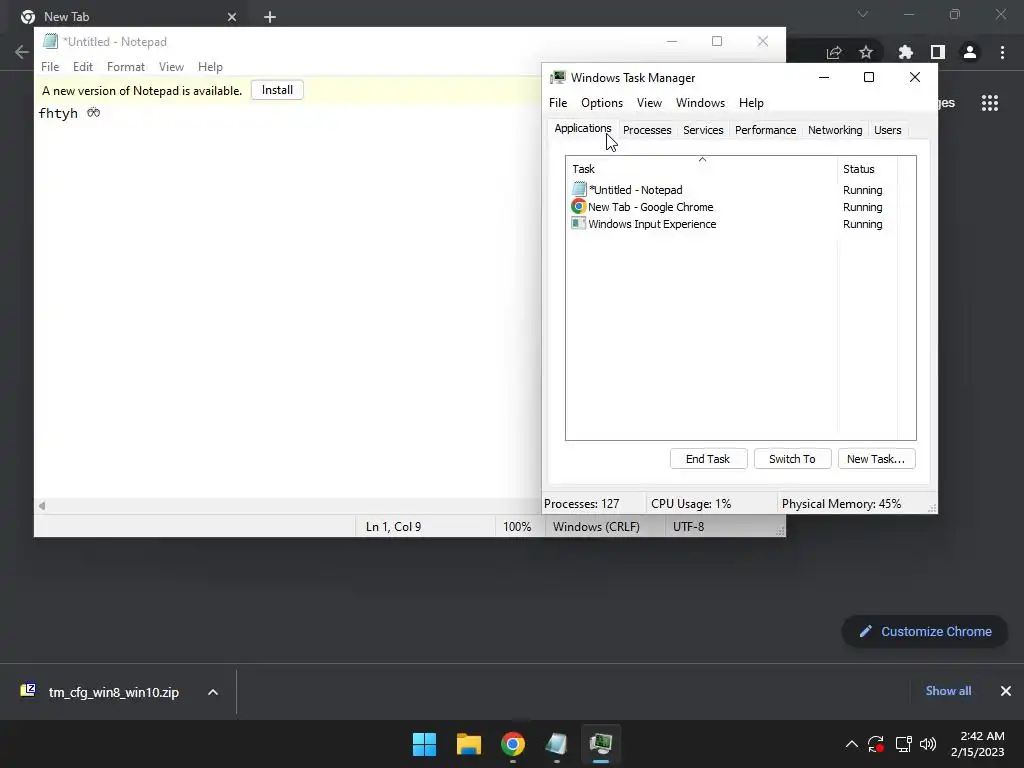Screen dimensions: 1024x768
Task: Click the Notepad icon in task list
Action: click(x=579, y=189)
